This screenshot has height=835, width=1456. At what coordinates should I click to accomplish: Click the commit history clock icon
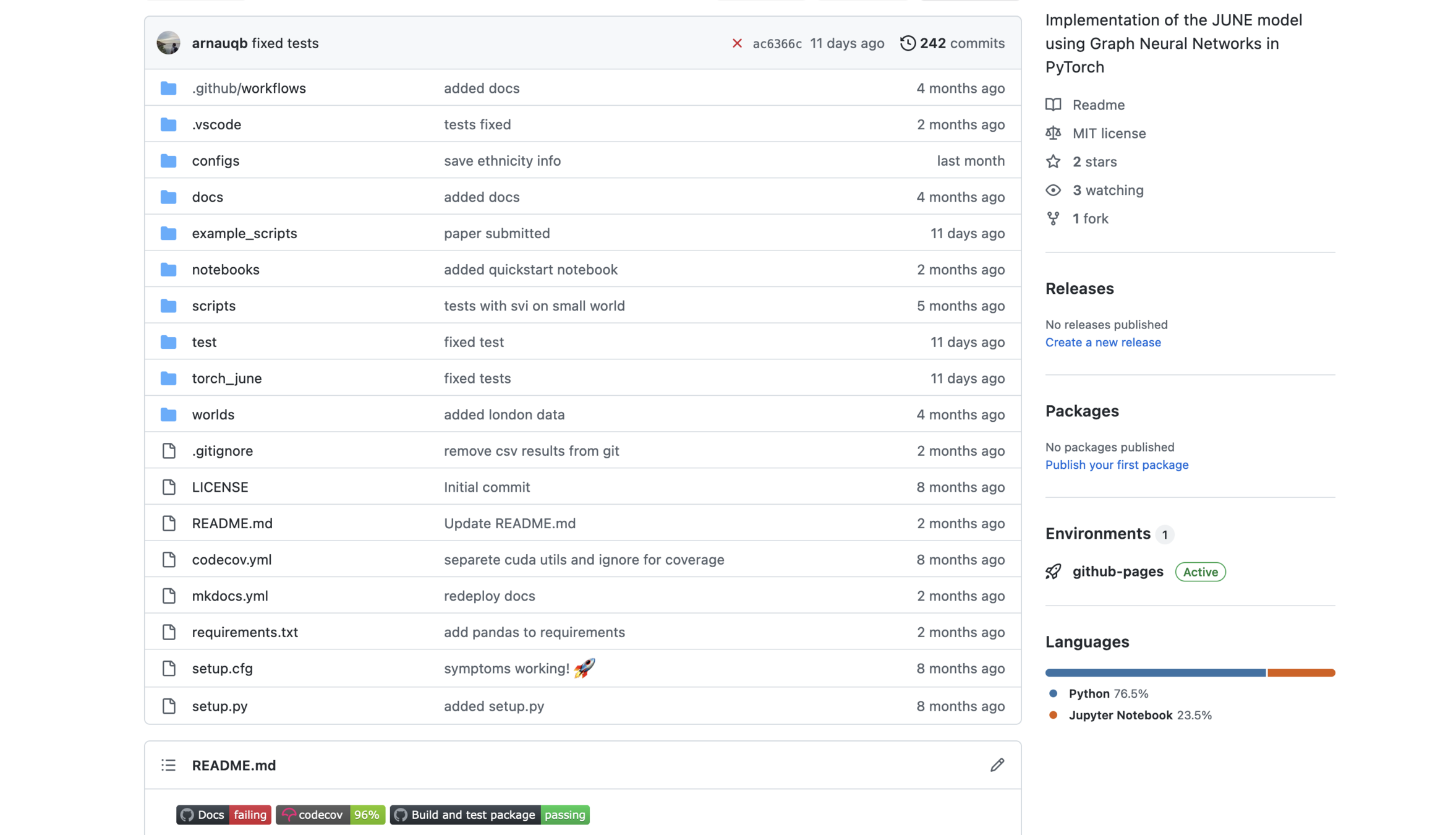tap(907, 43)
